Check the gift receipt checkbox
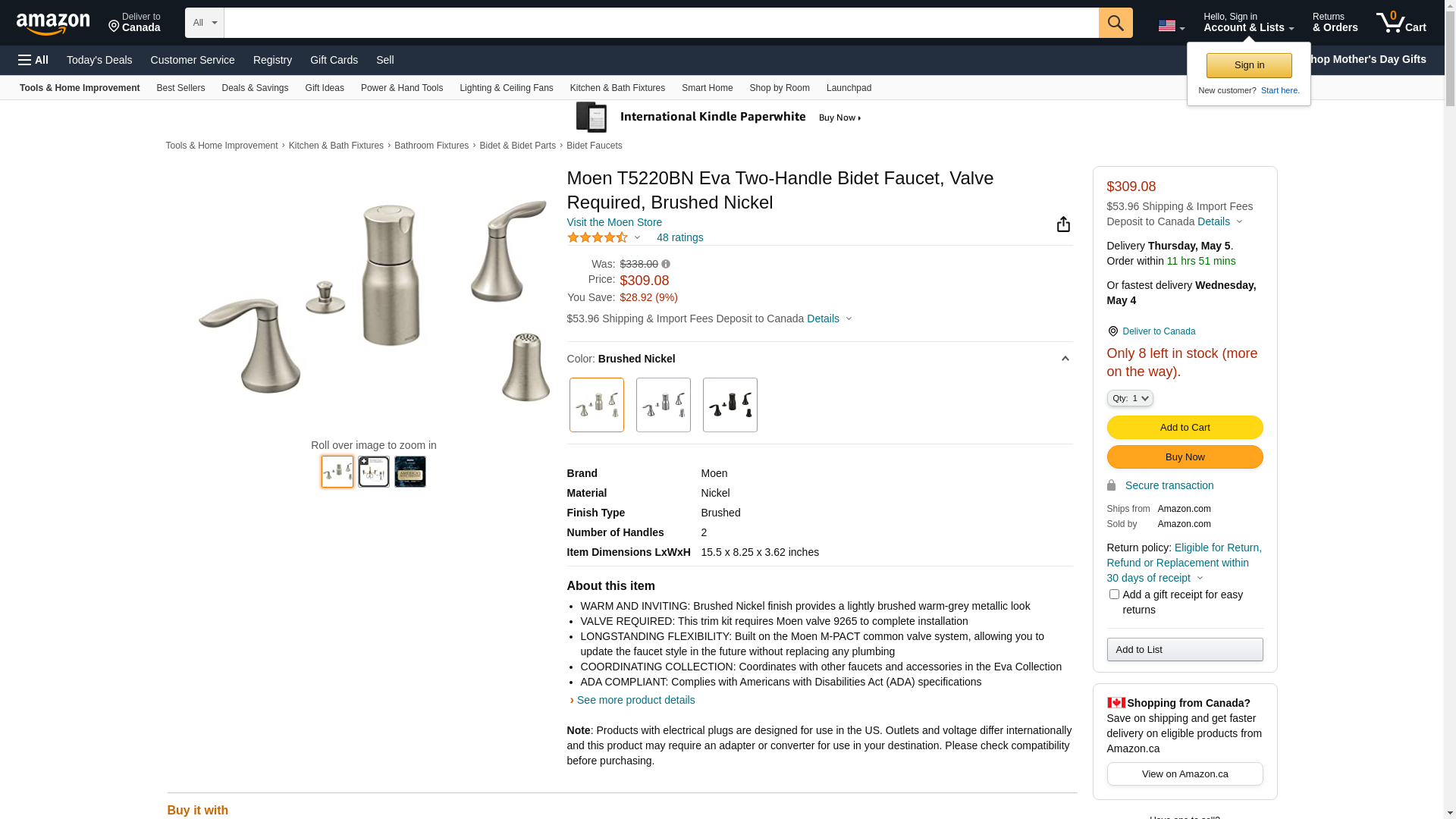This screenshot has width=1456, height=819. [x=1114, y=595]
